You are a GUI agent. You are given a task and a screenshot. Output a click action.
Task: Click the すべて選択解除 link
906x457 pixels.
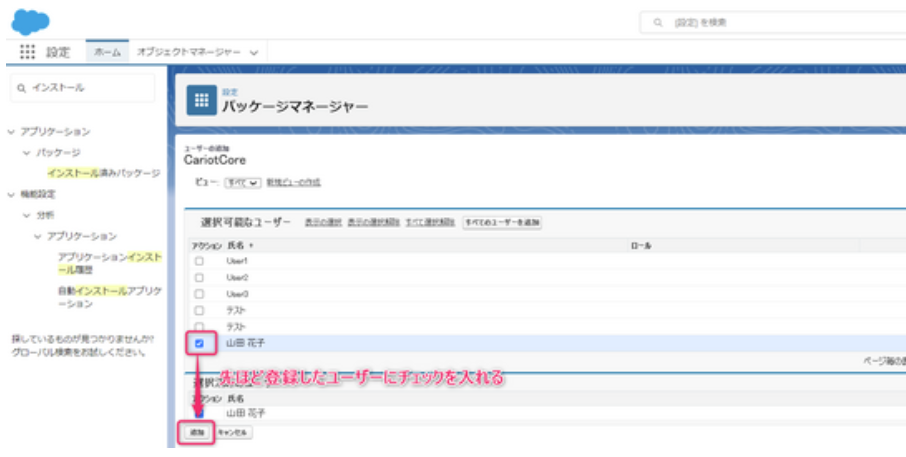pos(430,222)
